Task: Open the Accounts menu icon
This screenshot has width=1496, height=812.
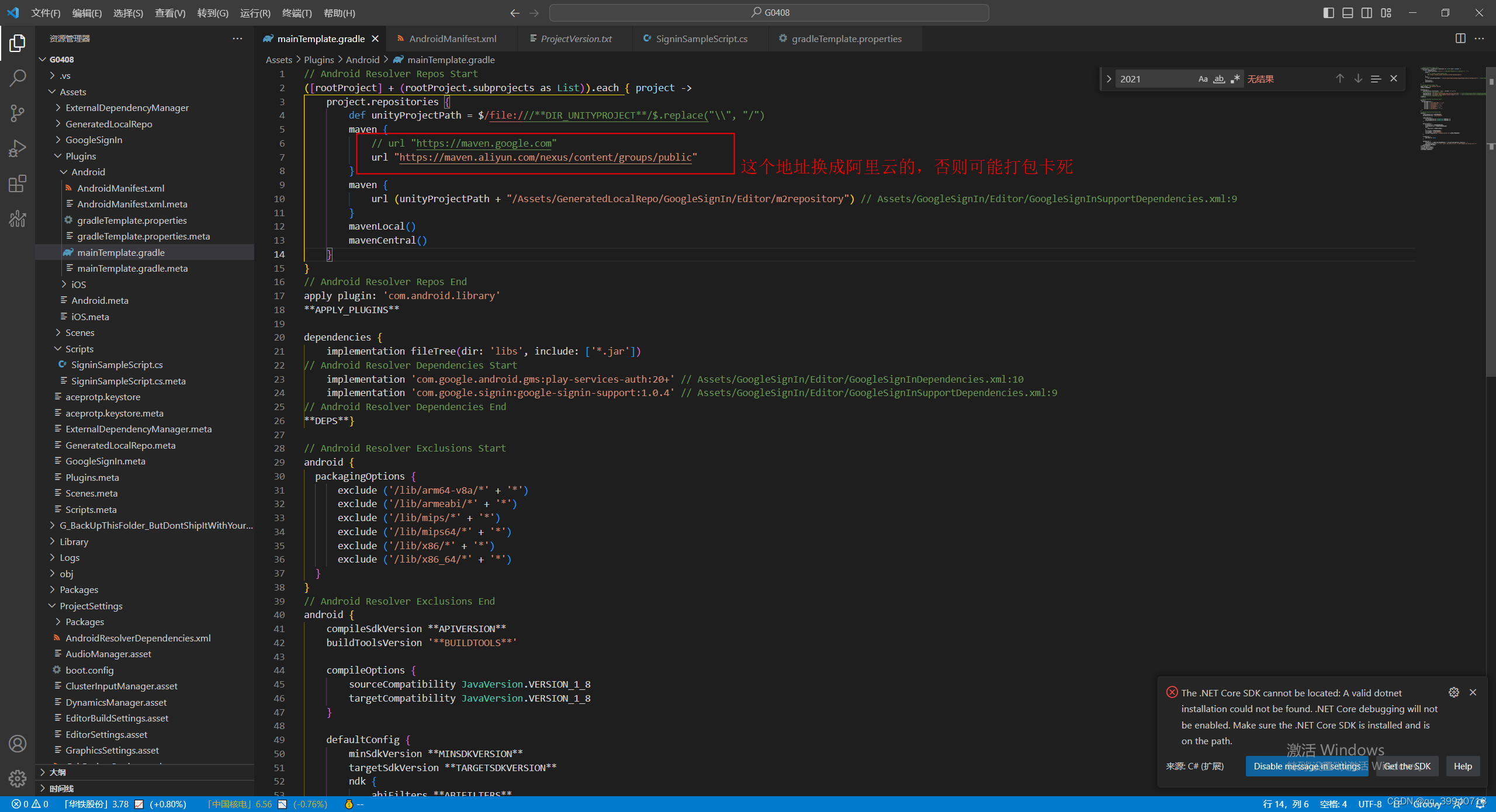Action: [x=18, y=744]
